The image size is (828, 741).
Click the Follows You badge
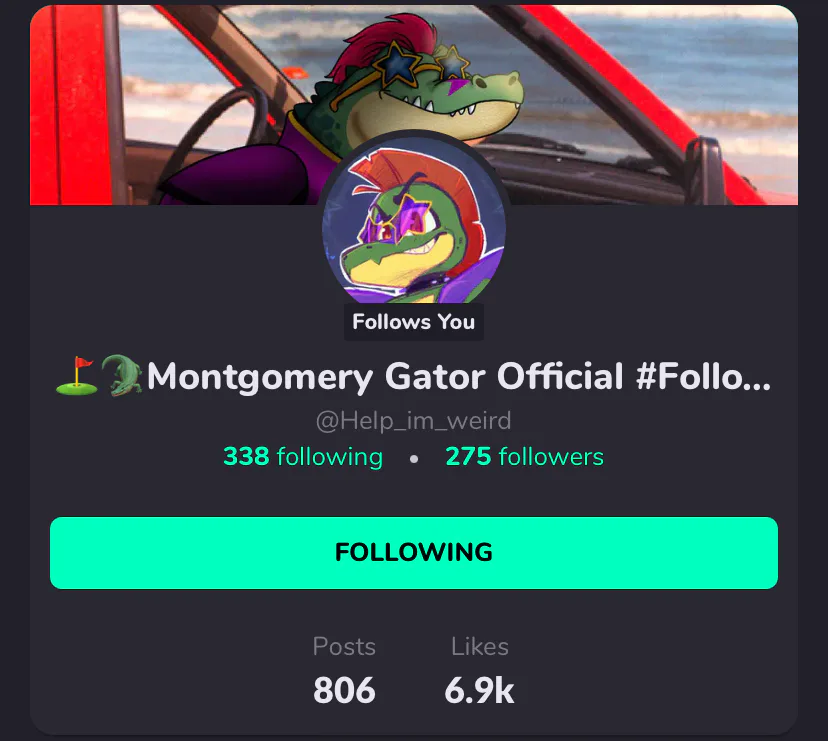pos(413,322)
